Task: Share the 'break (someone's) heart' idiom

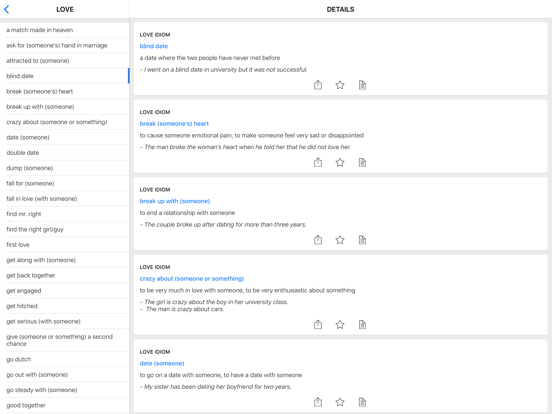Action: 318,162
